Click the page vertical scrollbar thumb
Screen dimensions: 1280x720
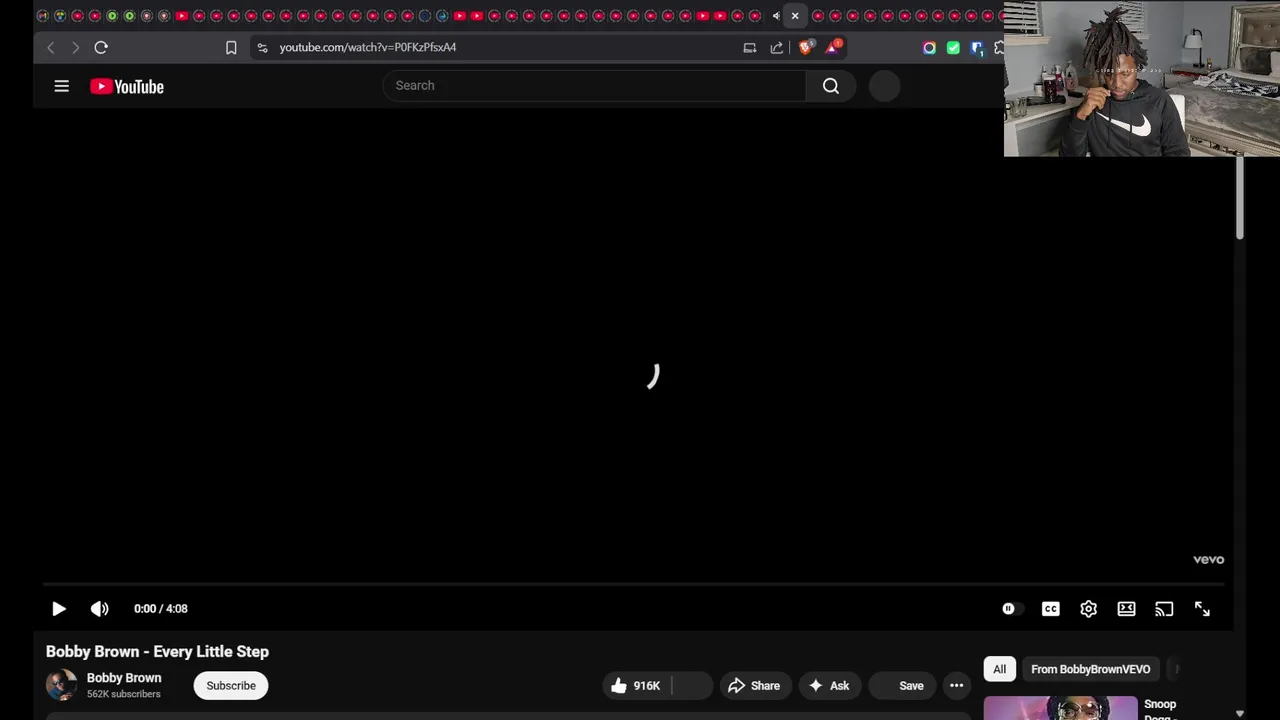[x=1240, y=198]
